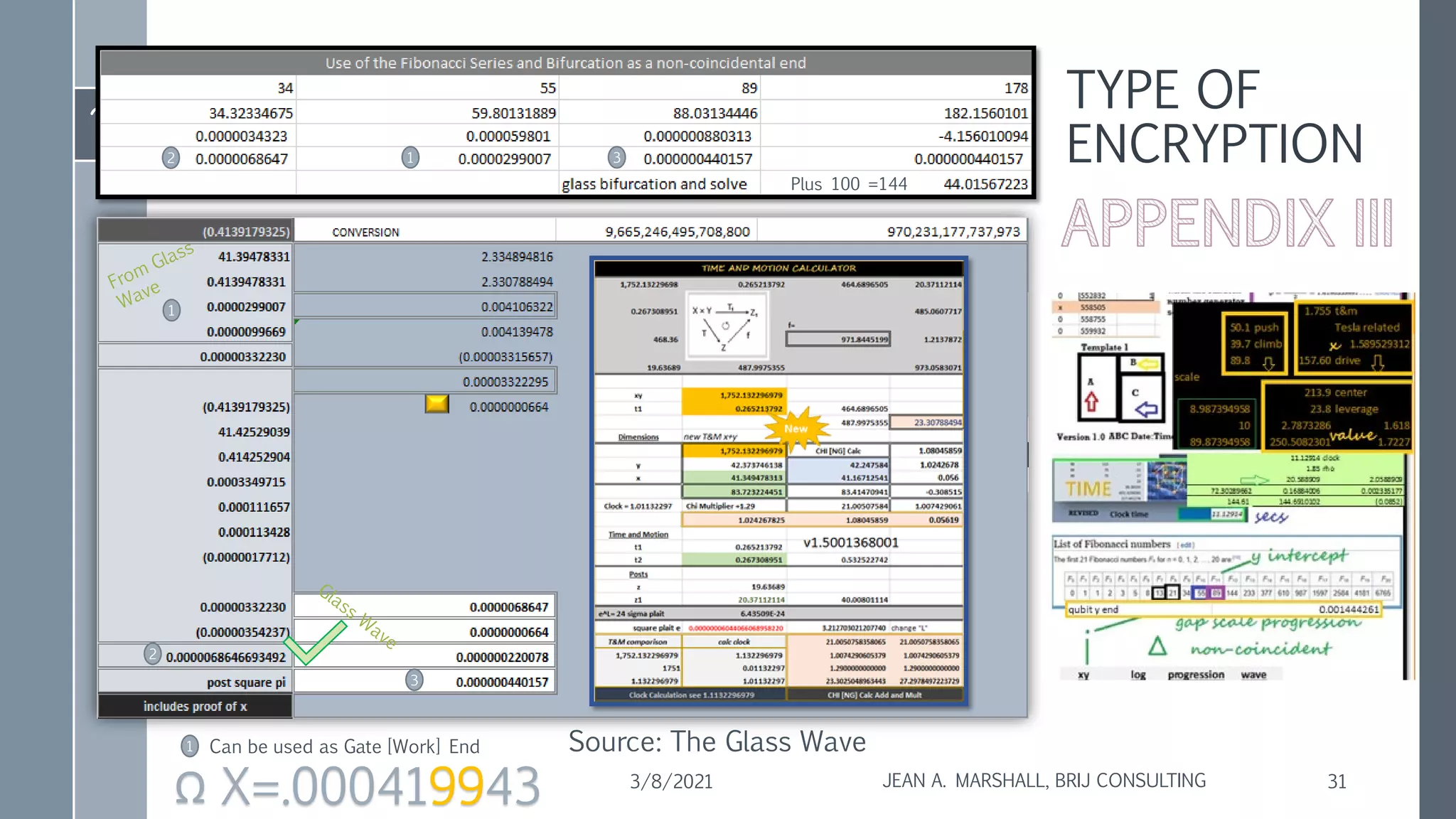Click the Clock Calculation see 1.1132296979 footer
The width and height of the screenshot is (1456, 819).
691,695
